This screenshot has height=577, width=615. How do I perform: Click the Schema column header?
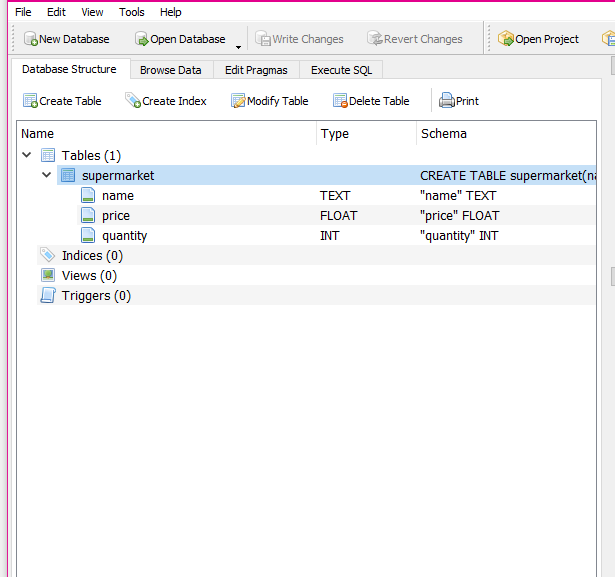506,134
